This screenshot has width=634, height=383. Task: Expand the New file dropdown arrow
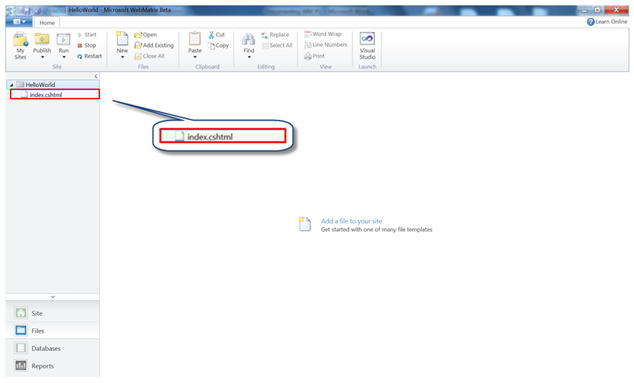122,57
